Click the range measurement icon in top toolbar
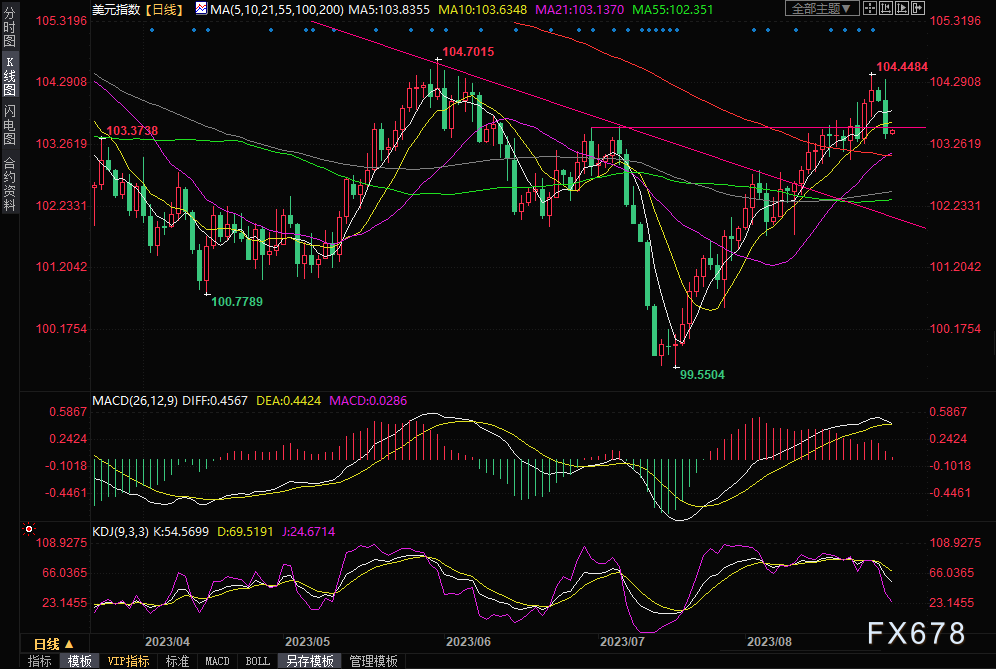This screenshot has height=669, width=996. click(x=887, y=8)
